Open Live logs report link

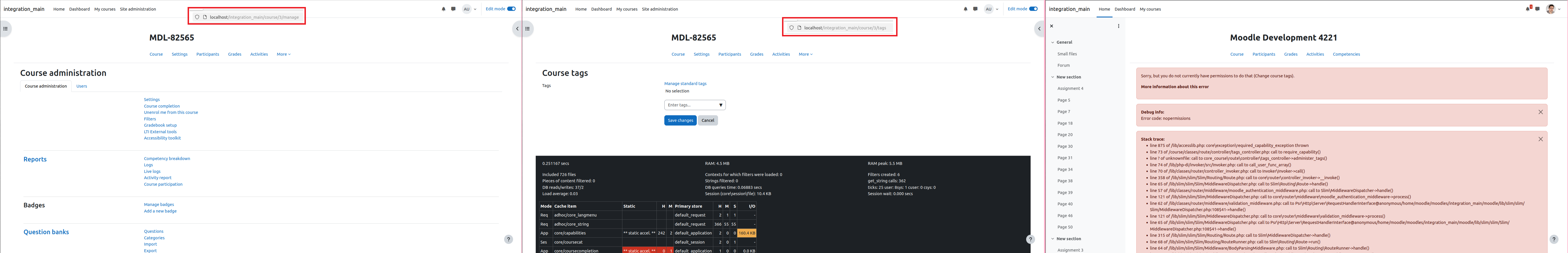(152, 171)
